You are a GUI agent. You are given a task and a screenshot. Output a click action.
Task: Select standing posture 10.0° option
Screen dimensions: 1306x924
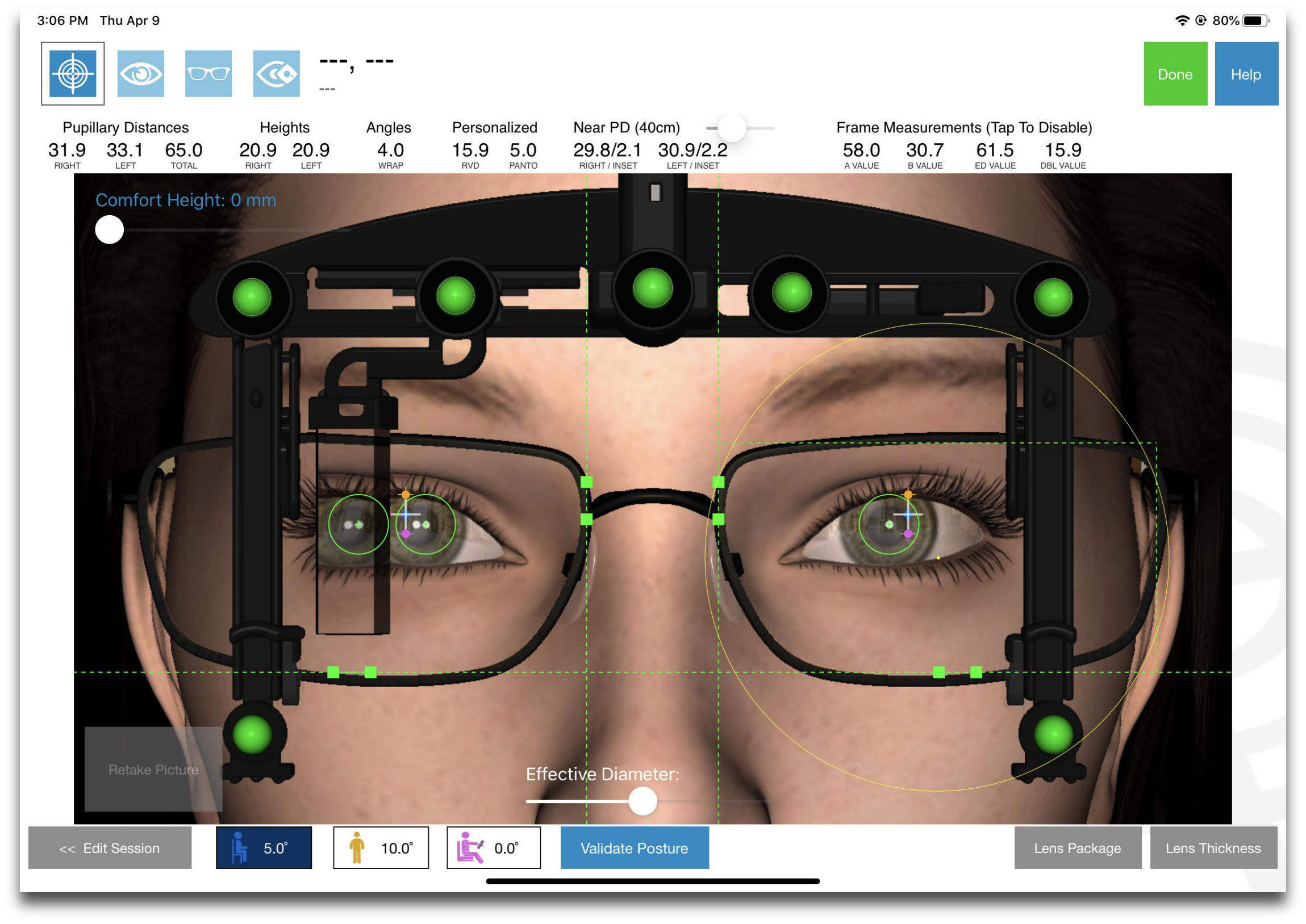[381, 848]
